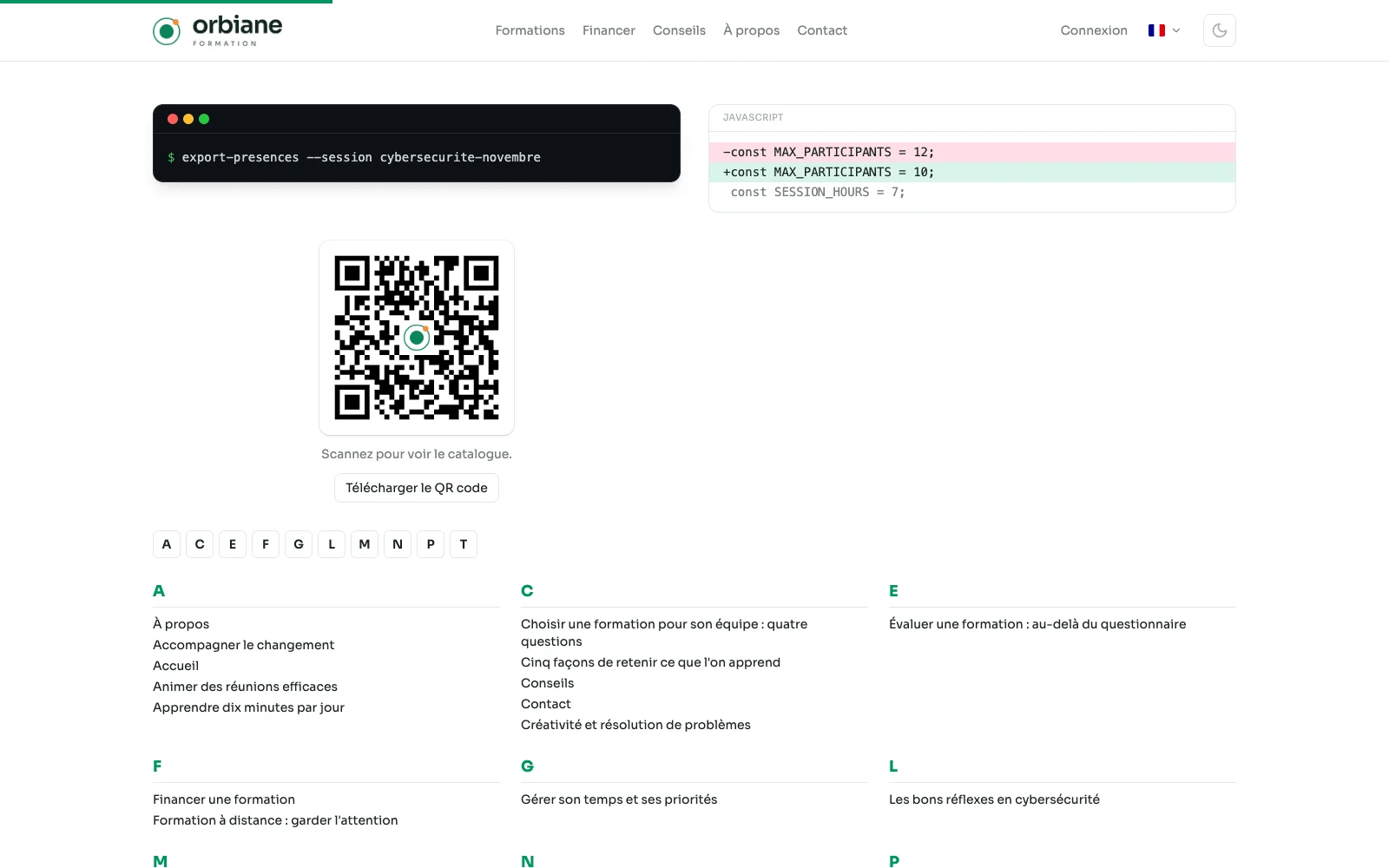This screenshot has width=1389, height=868.
Task: Open Les bons réflexes en cybersécurité
Action: pyautogui.click(x=994, y=799)
